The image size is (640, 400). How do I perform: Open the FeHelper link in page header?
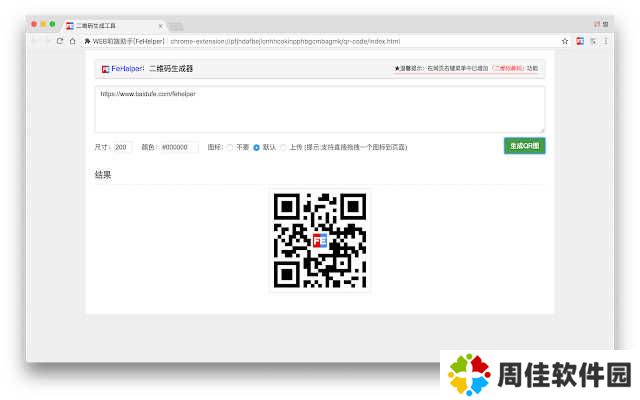[126, 69]
